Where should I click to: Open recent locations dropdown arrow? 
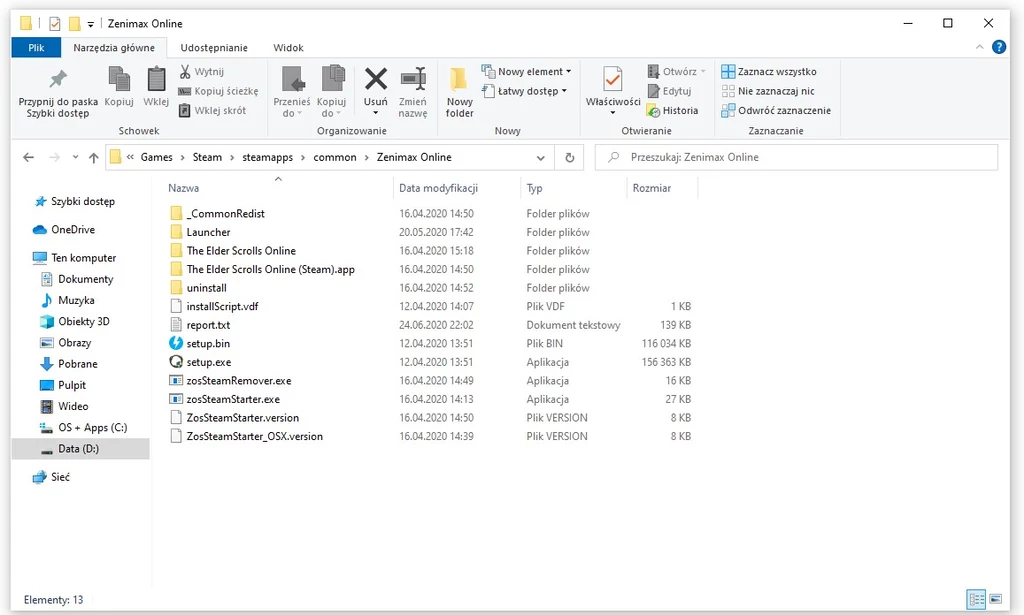click(76, 157)
